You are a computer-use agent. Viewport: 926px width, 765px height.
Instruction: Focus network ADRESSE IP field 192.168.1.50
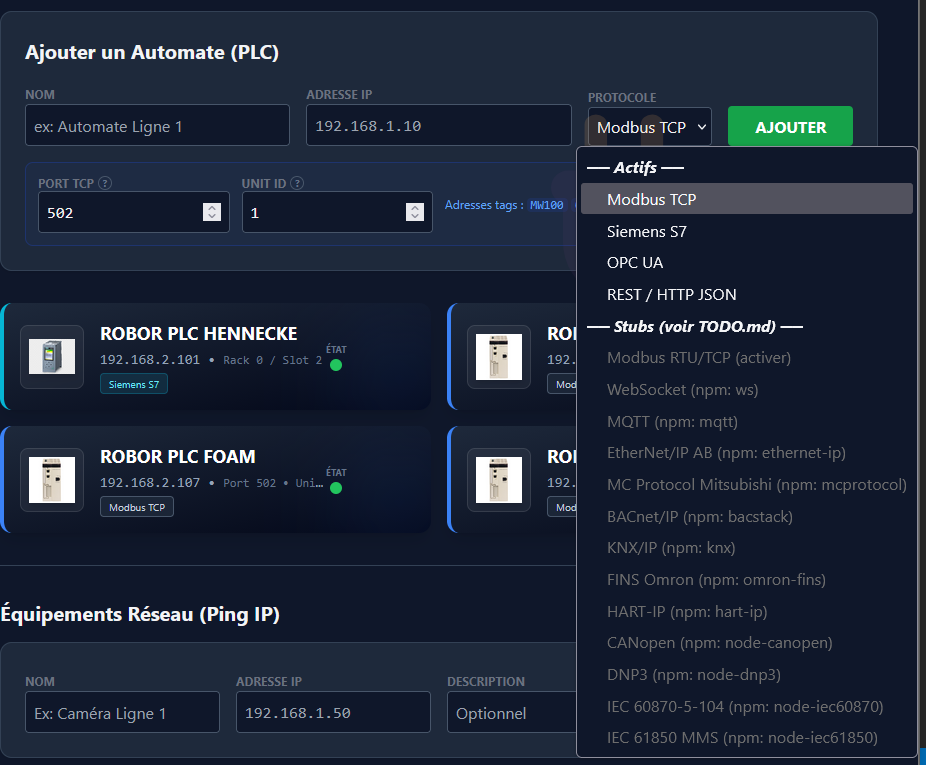[x=333, y=712]
